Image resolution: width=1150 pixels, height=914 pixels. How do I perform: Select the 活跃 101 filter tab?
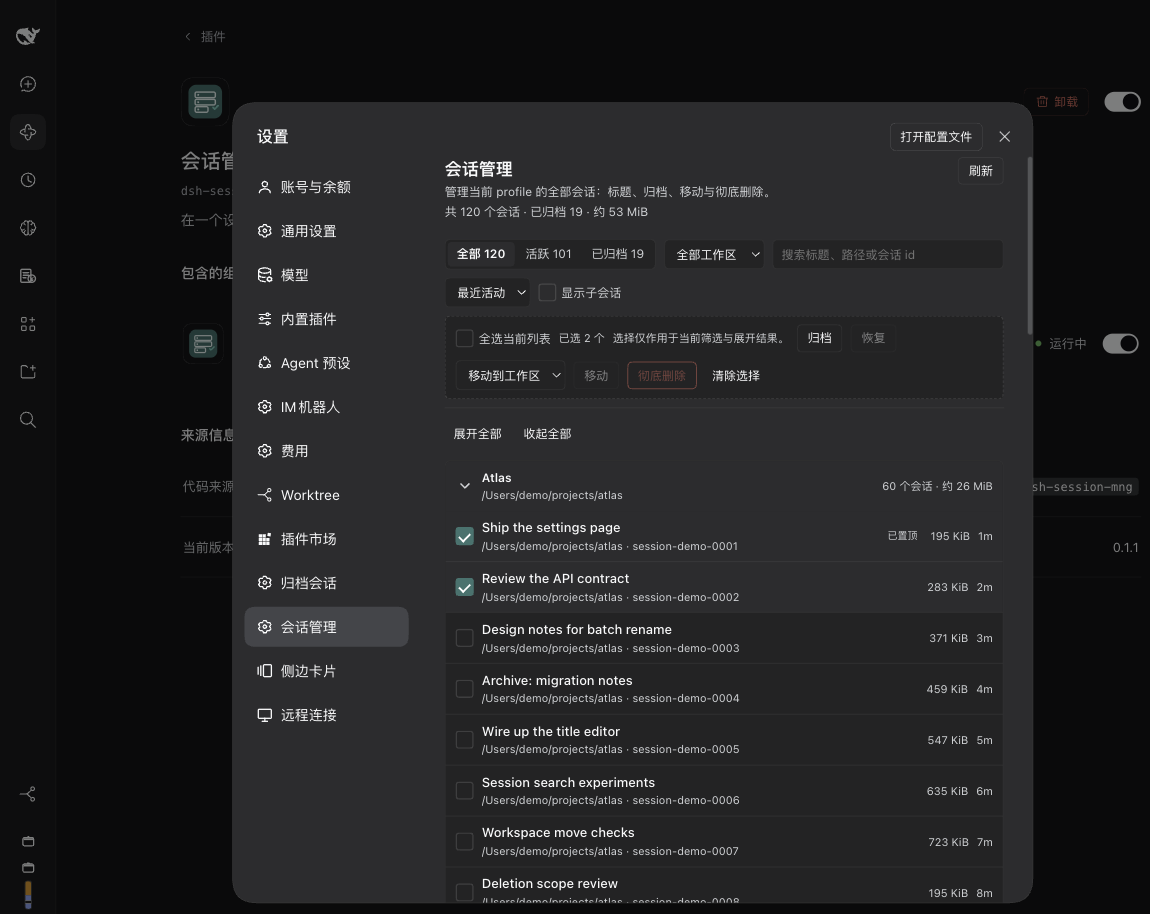pyautogui.click(x=549, y=254)
